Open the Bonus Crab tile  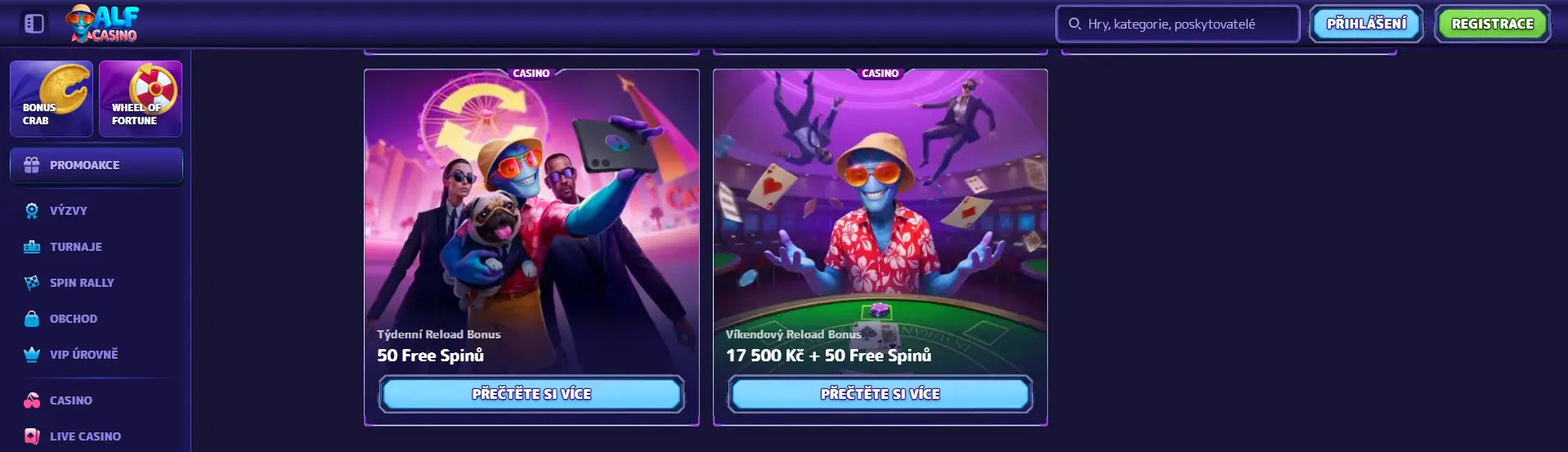52,99
